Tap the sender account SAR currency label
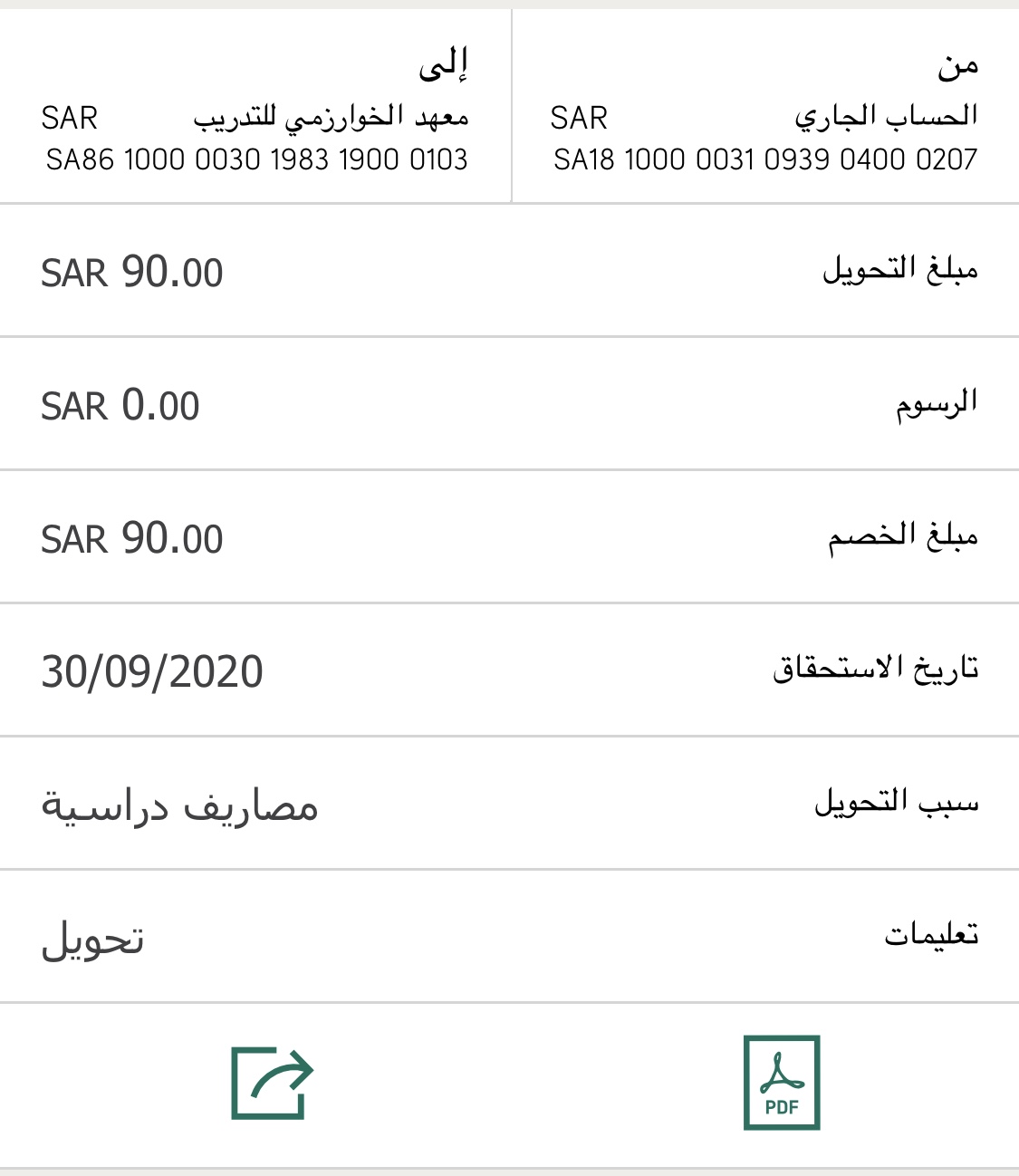 click(x=579, y=118)
